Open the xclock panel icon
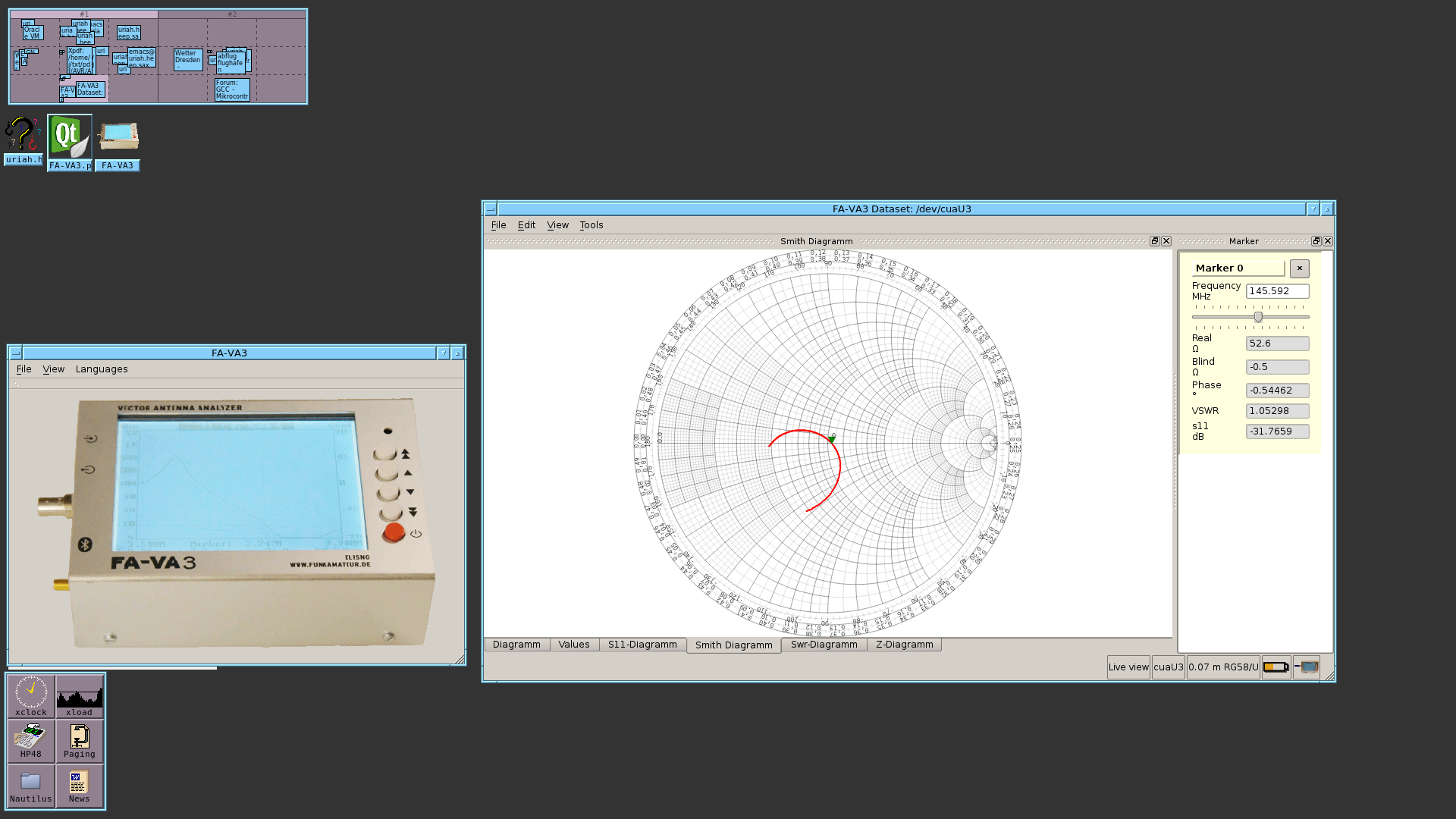 (31, 696)
